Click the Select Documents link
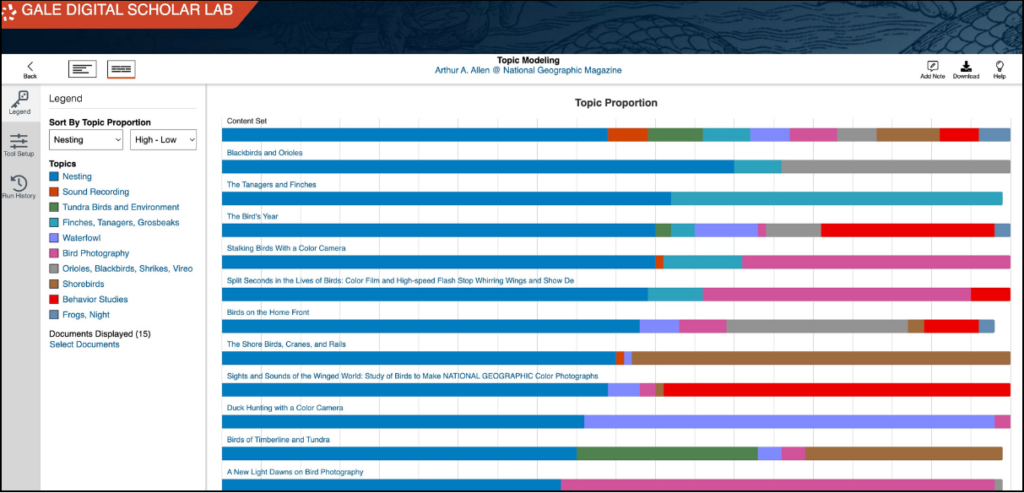 click(84, 345)
